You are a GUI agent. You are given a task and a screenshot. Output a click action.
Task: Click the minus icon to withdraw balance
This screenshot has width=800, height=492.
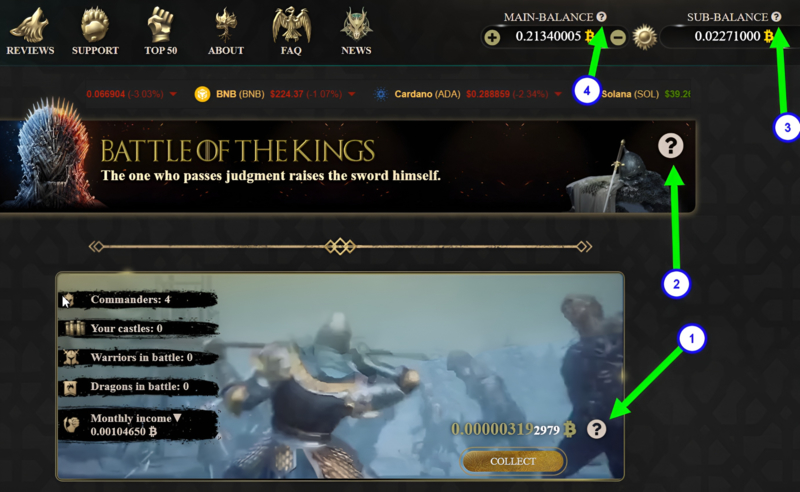coord(618,37)
